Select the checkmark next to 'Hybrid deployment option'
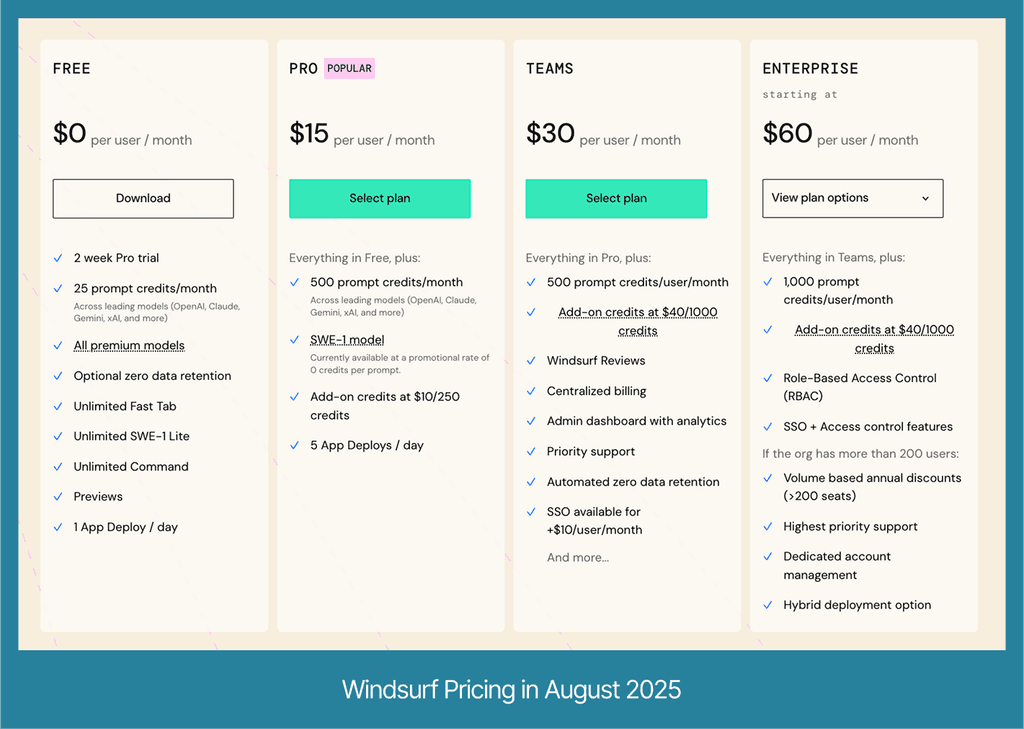The height and width of the screenshot is (729, 1024). (767, 605)
